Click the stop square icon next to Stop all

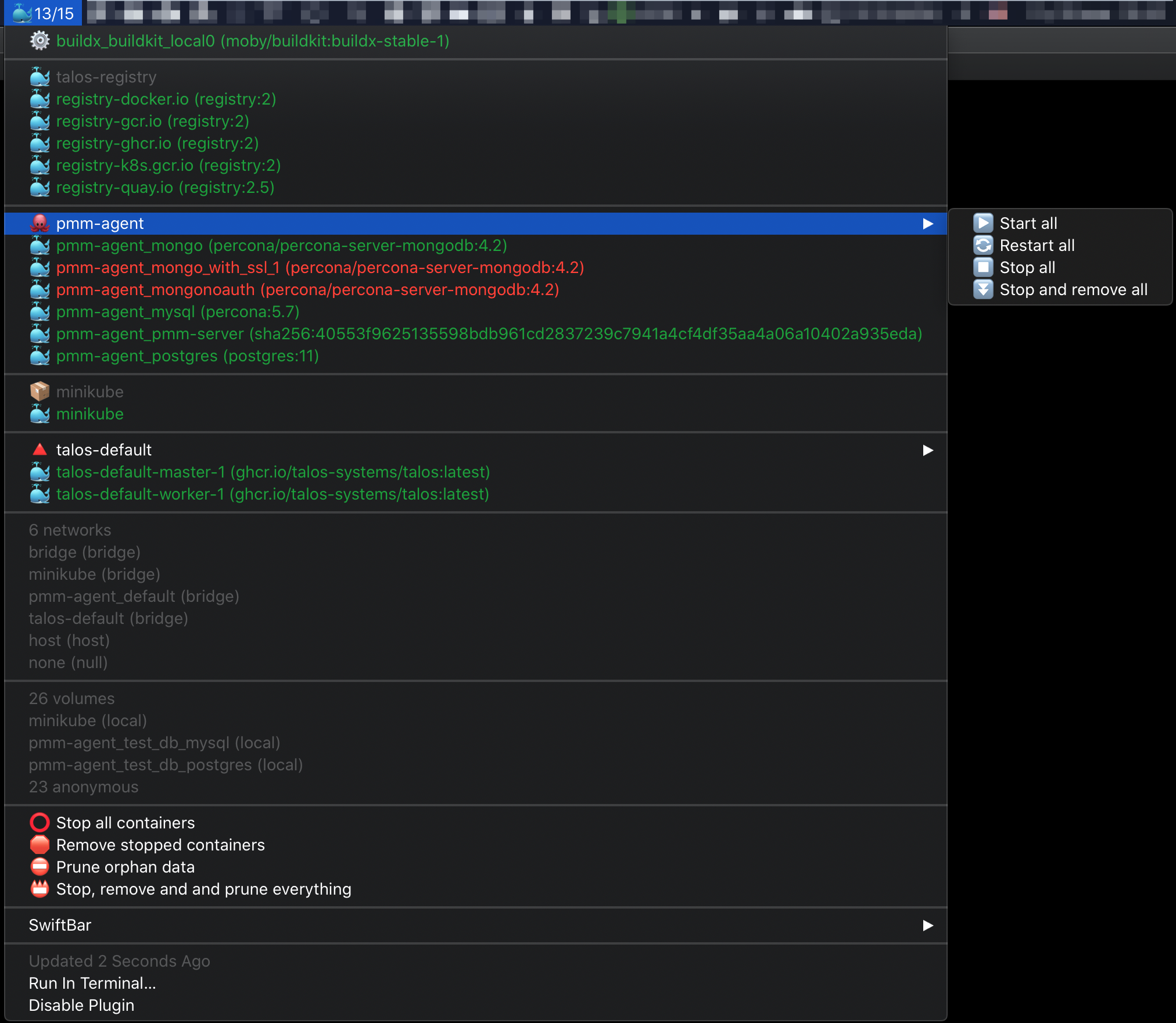point(983,268)
